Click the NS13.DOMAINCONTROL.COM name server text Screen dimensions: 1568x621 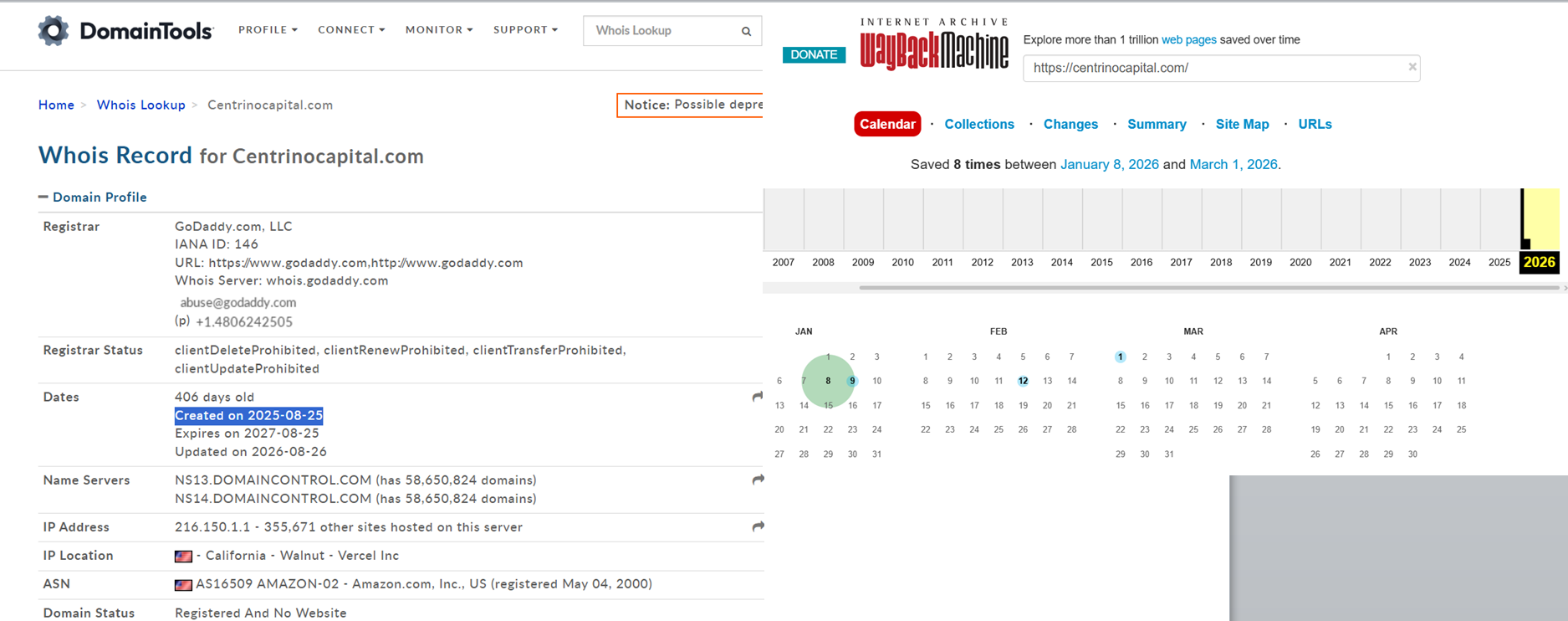click(273, 480)
